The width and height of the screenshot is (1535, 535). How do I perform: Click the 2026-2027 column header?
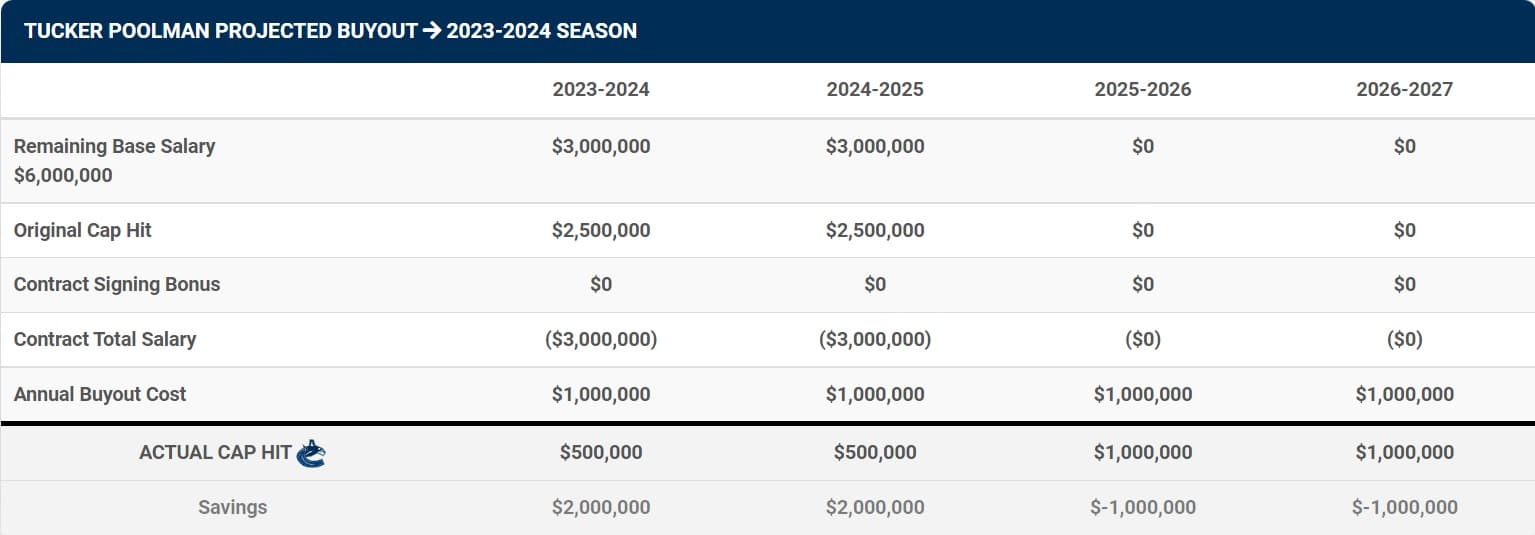point(1404,89)
